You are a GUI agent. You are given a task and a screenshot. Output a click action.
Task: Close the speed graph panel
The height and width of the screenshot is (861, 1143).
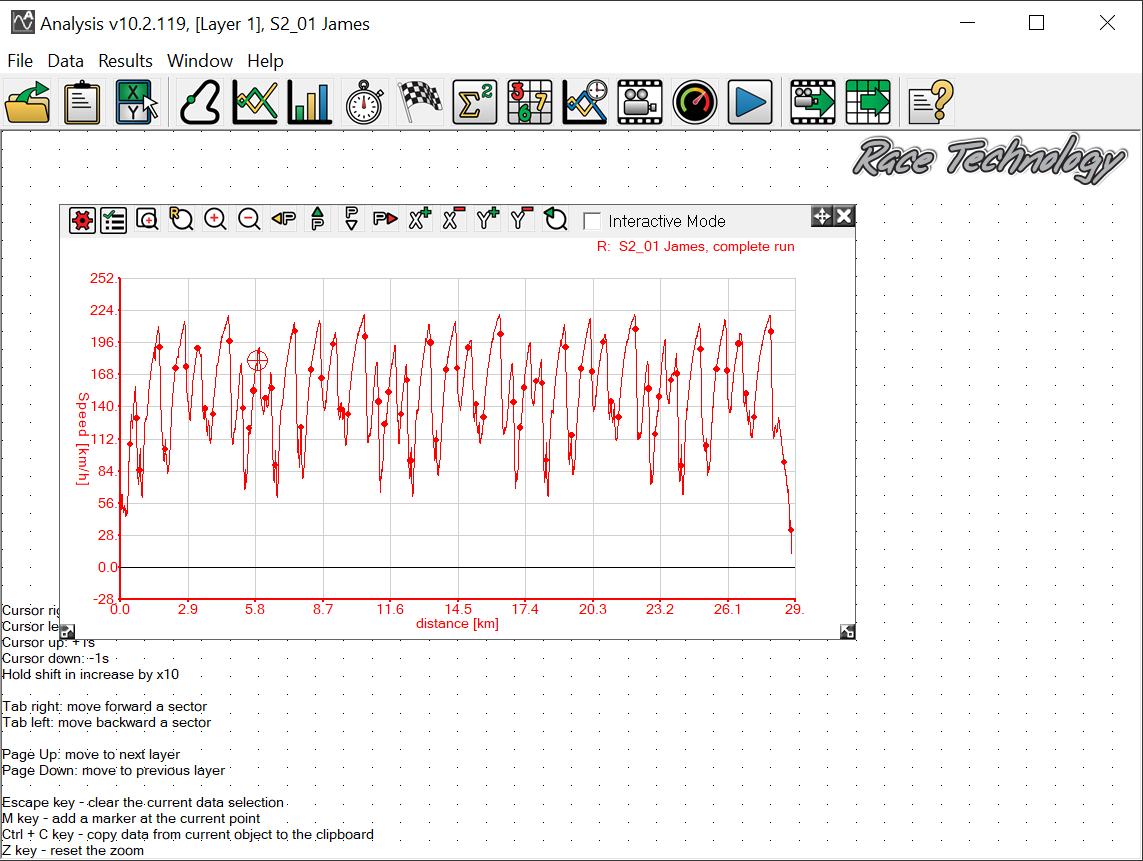845,216
